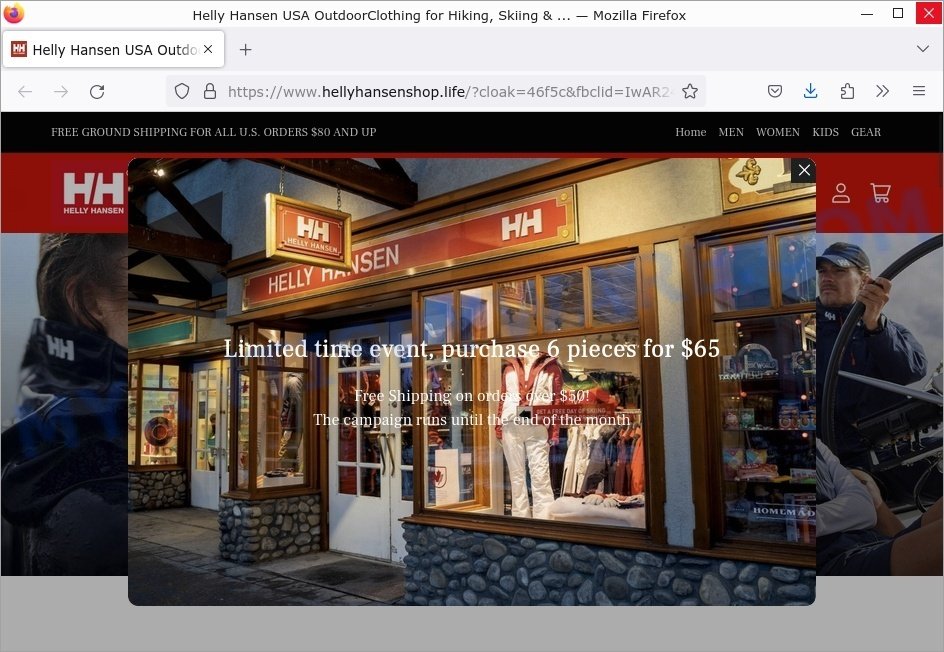Image resolution: width=944 pixels, height=652 pixels.
Task: Open the extensions puzzle icon
Action: coord(847,92)
